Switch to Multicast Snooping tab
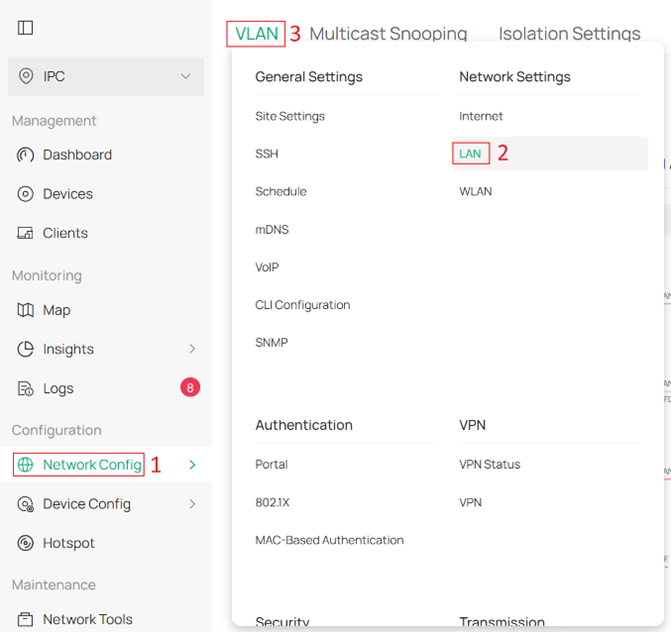671x632 pixels. 388,33
